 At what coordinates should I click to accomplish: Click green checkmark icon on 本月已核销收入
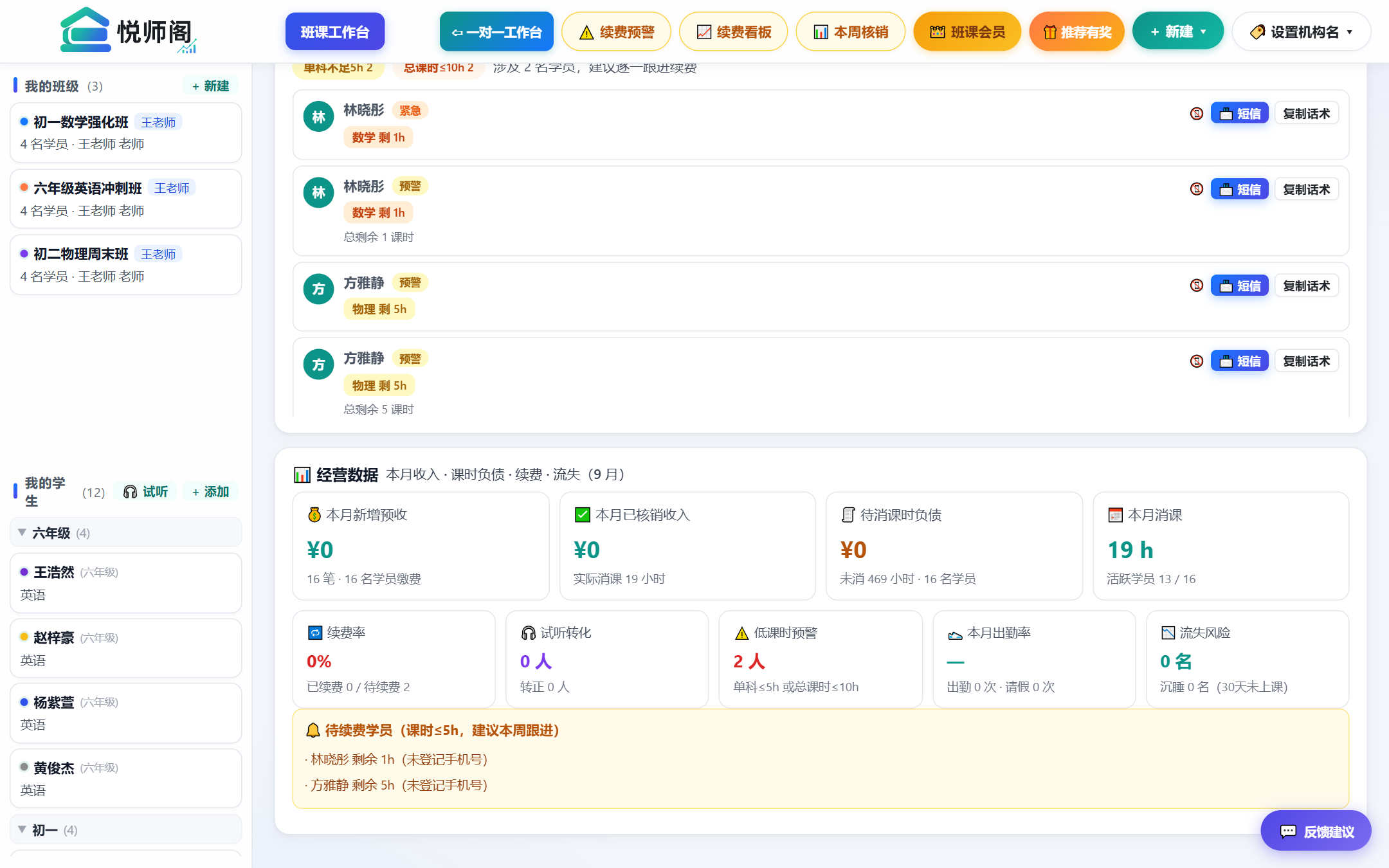[582, 515]
